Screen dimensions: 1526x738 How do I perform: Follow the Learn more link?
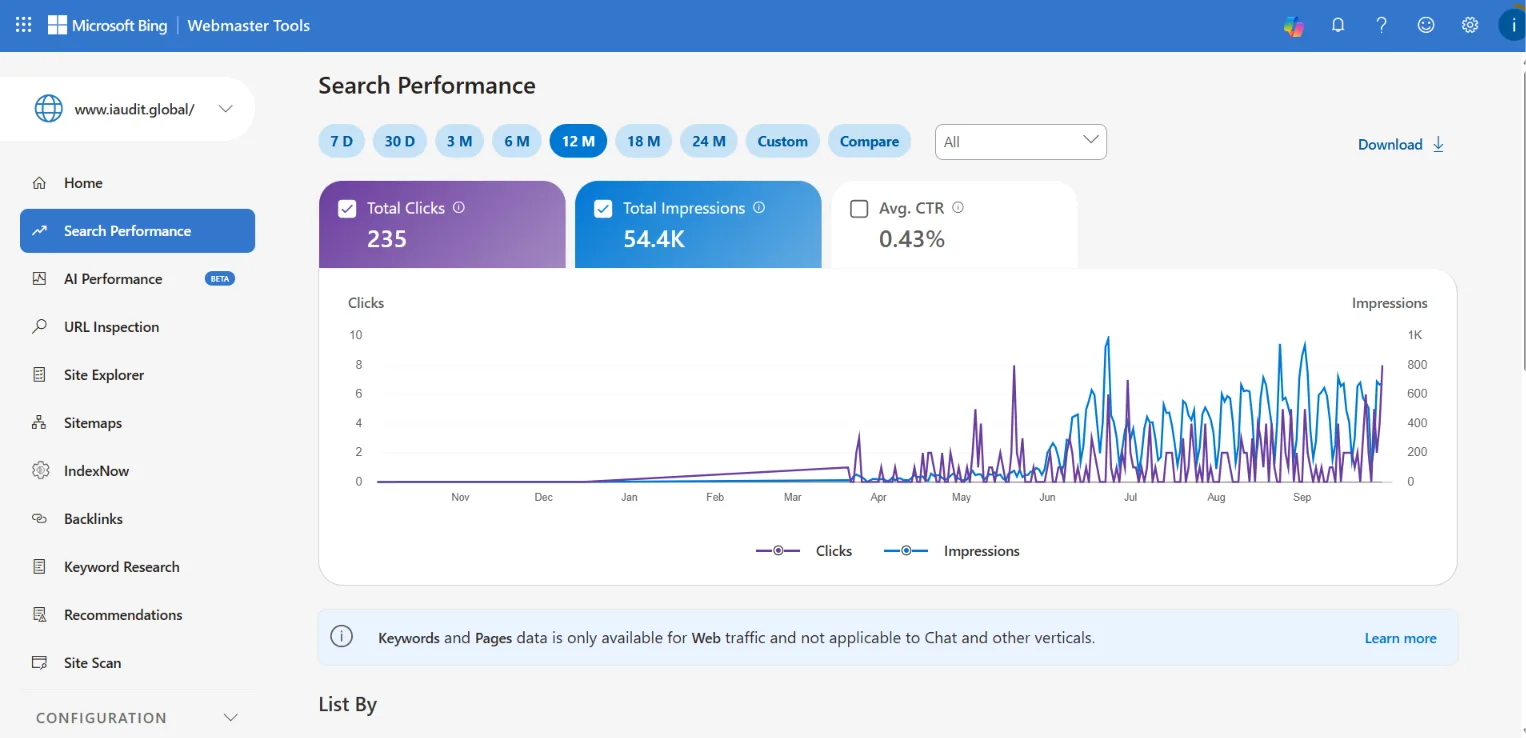click(x=1400, y=638)
